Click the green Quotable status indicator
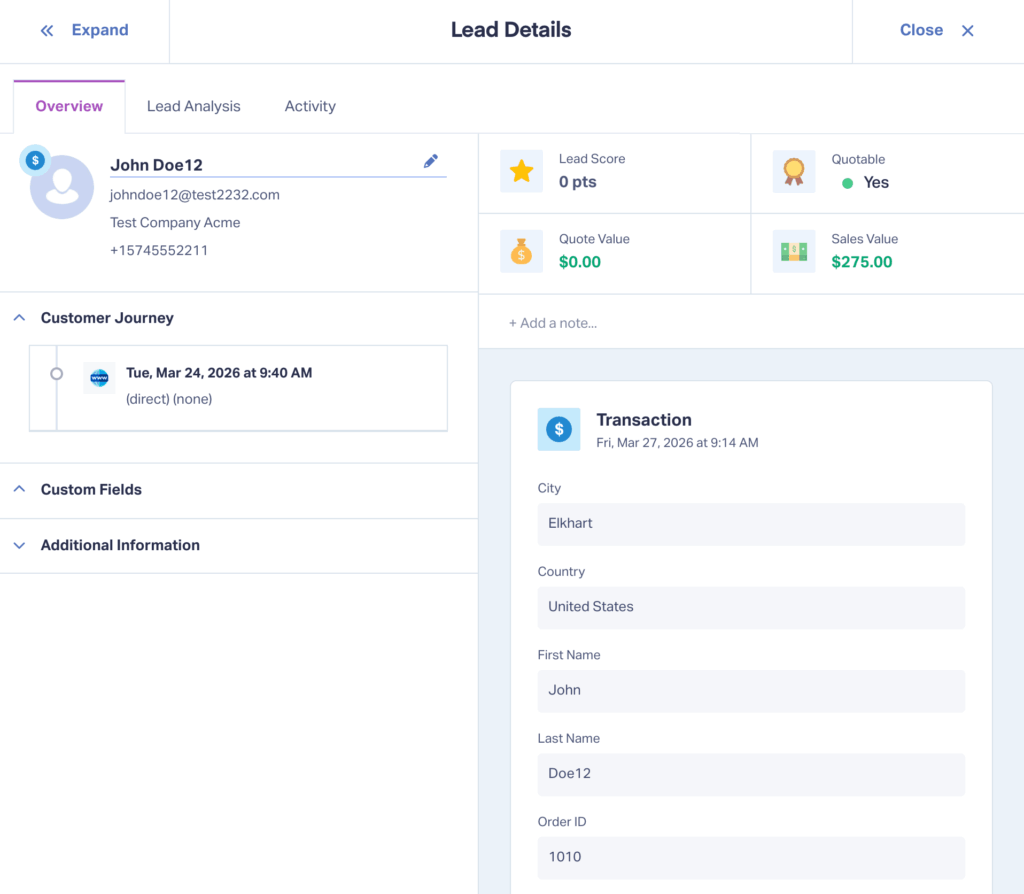1024x894 pixels. 849,182
